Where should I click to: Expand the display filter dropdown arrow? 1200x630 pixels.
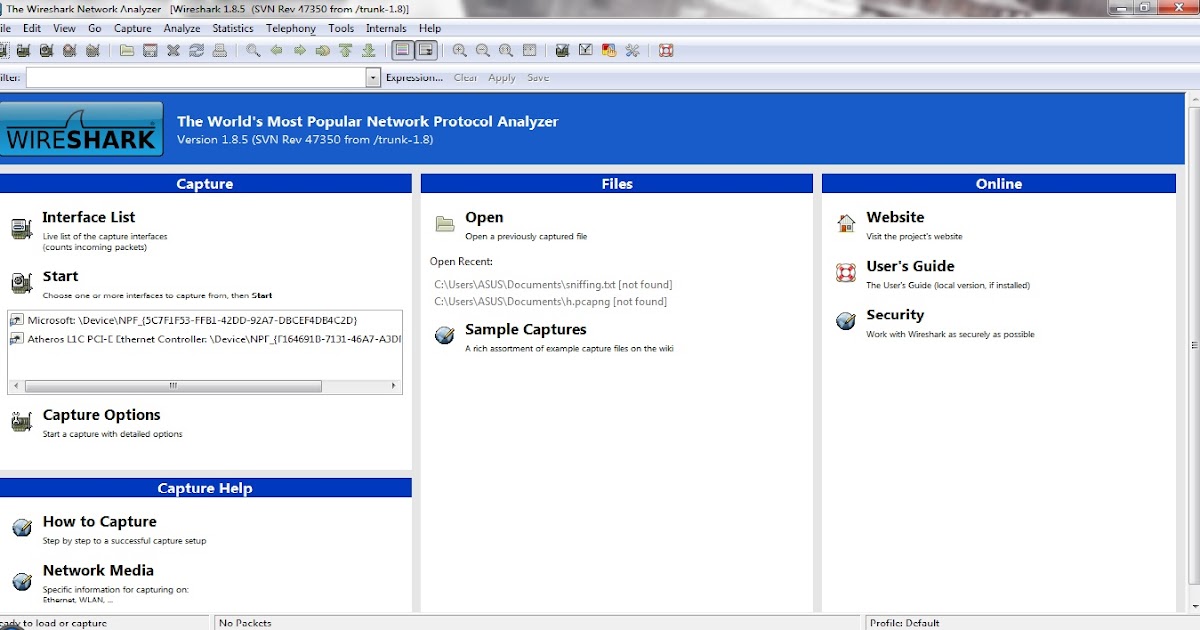tap(374, 77)
